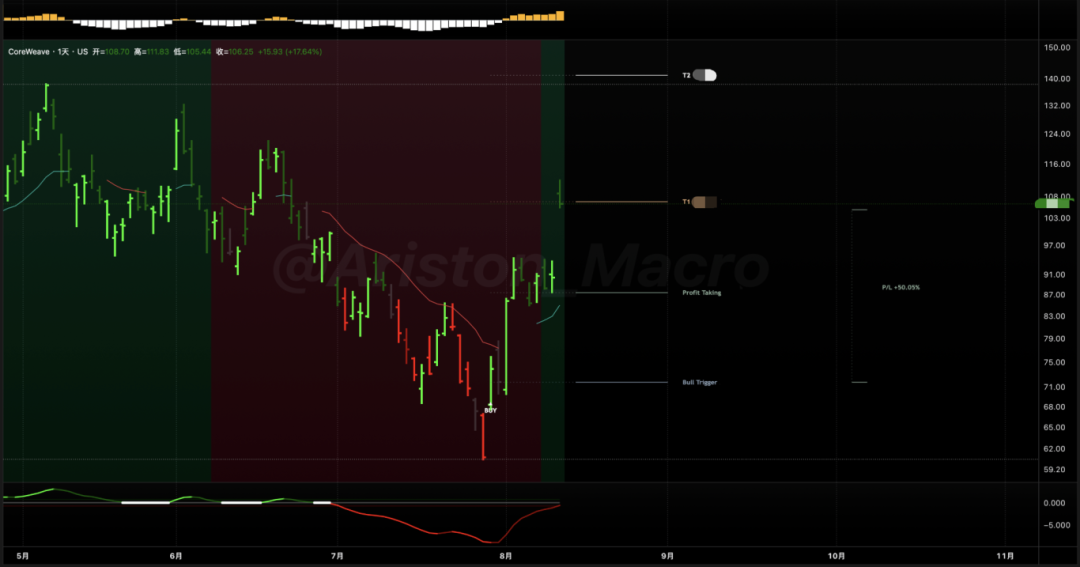Viewport: 1080px width, 567px height.
Task: Click the 5月 time axis label
Action: coord(23,556)
